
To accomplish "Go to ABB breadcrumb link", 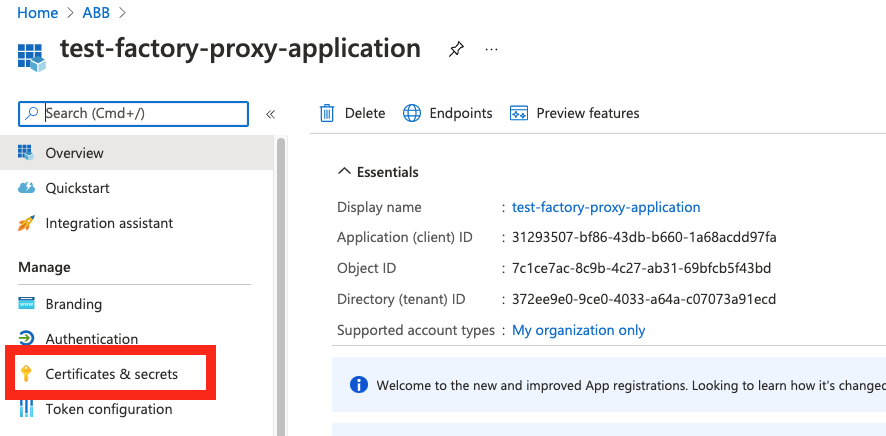I will coord(96,12).
